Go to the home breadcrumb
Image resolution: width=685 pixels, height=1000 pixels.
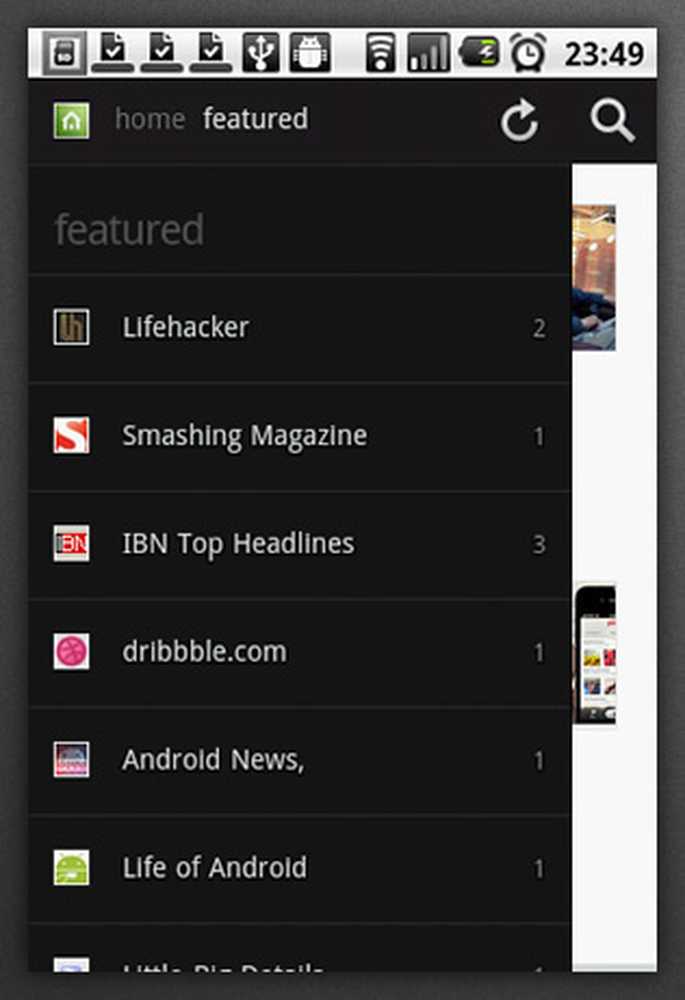tap(150, 119)
